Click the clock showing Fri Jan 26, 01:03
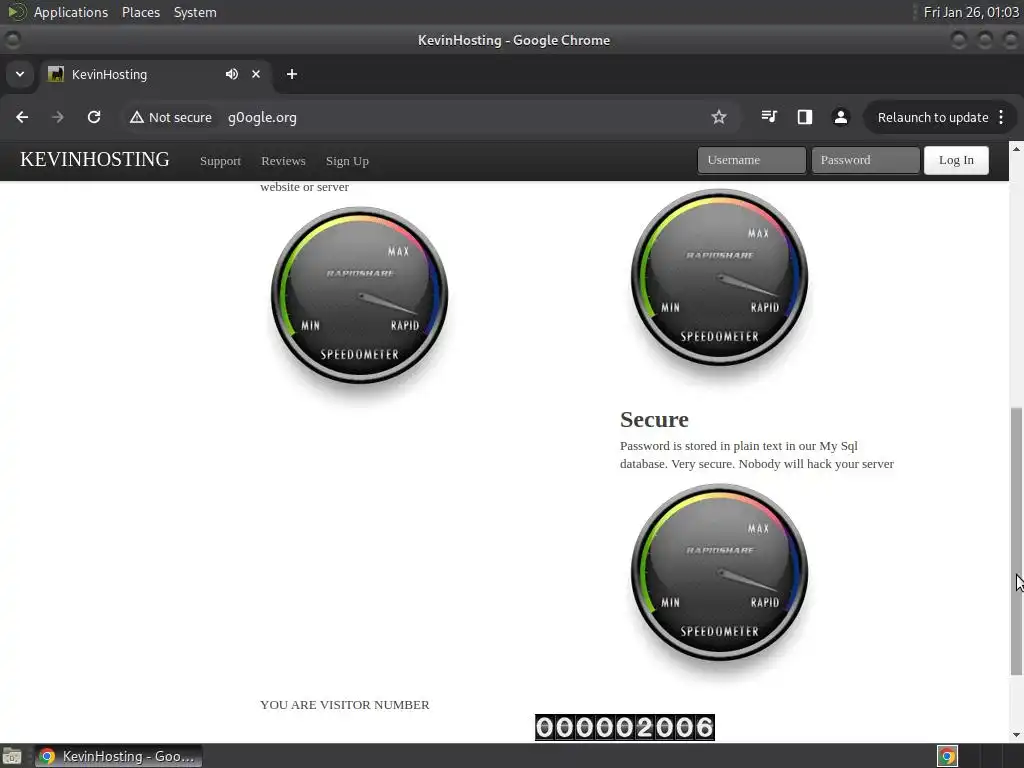Image resolution: width=1024 pixels, height=768 pixels. point(971,12)
